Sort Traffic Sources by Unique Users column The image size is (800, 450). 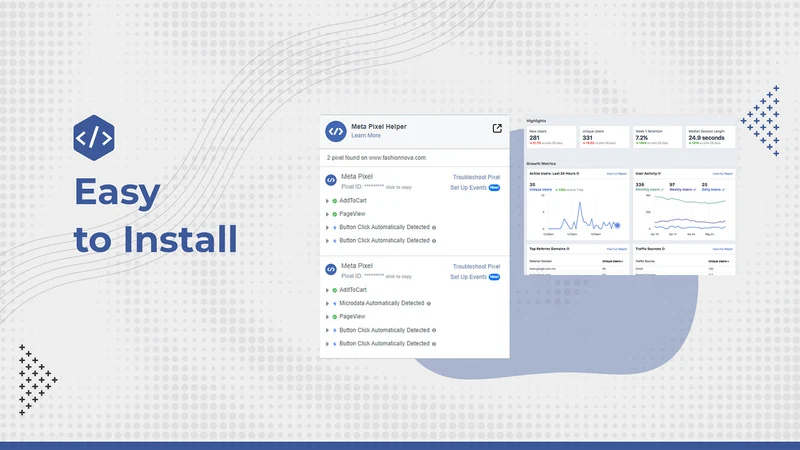pyautogui.click(x=718, y=261)
